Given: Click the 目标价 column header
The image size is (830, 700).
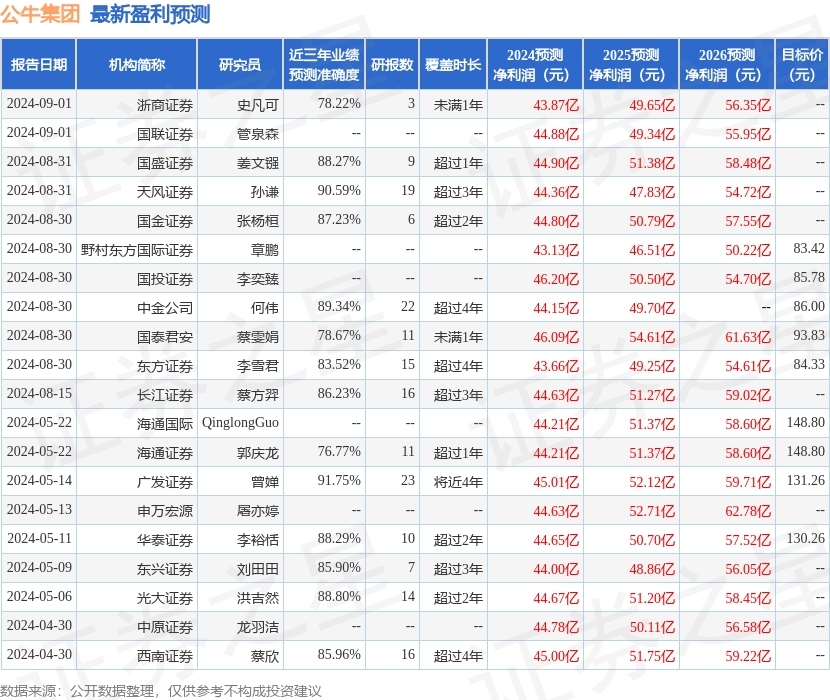Looking at the screenshot, I should [802, 65].
